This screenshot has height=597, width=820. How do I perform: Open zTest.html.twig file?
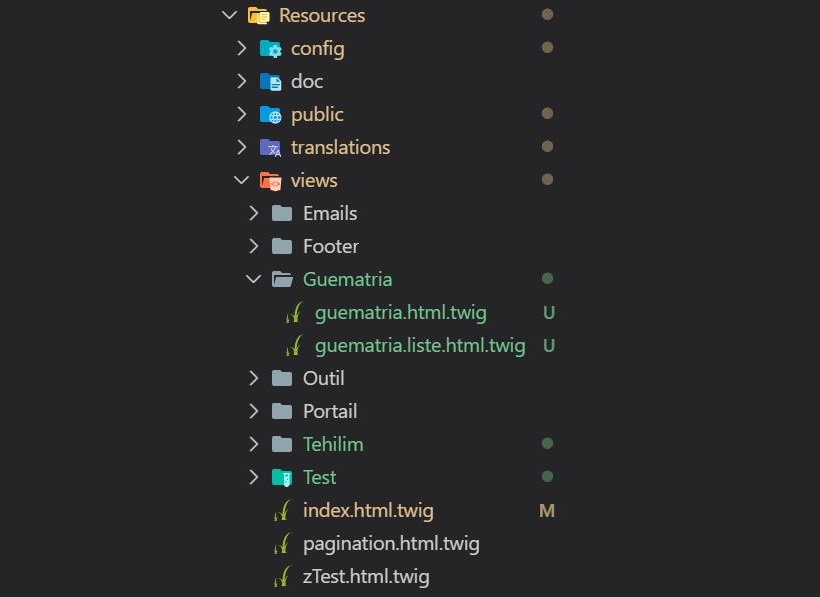point(366,577)
